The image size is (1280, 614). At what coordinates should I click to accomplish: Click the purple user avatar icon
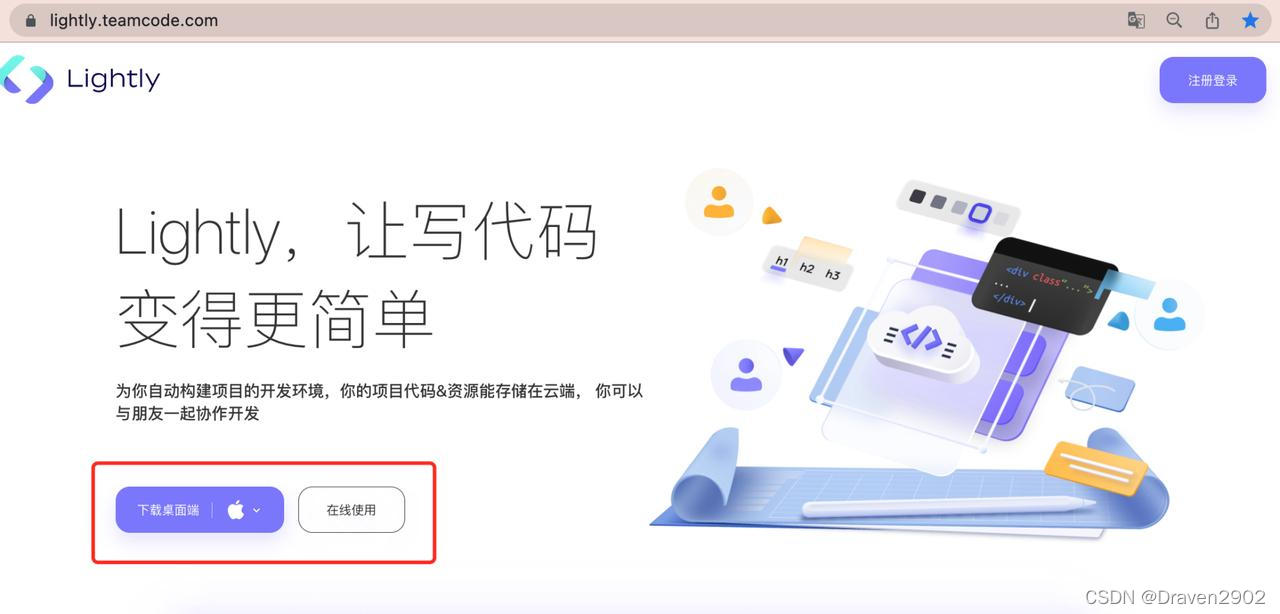click(746, 375)
